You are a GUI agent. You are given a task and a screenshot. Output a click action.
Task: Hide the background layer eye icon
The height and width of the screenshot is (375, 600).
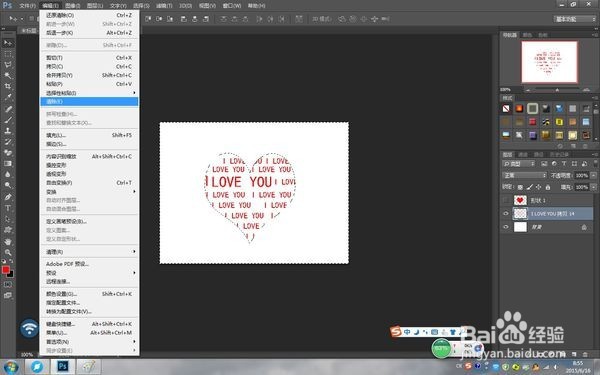pyautogui.click(x=506, y=227)
